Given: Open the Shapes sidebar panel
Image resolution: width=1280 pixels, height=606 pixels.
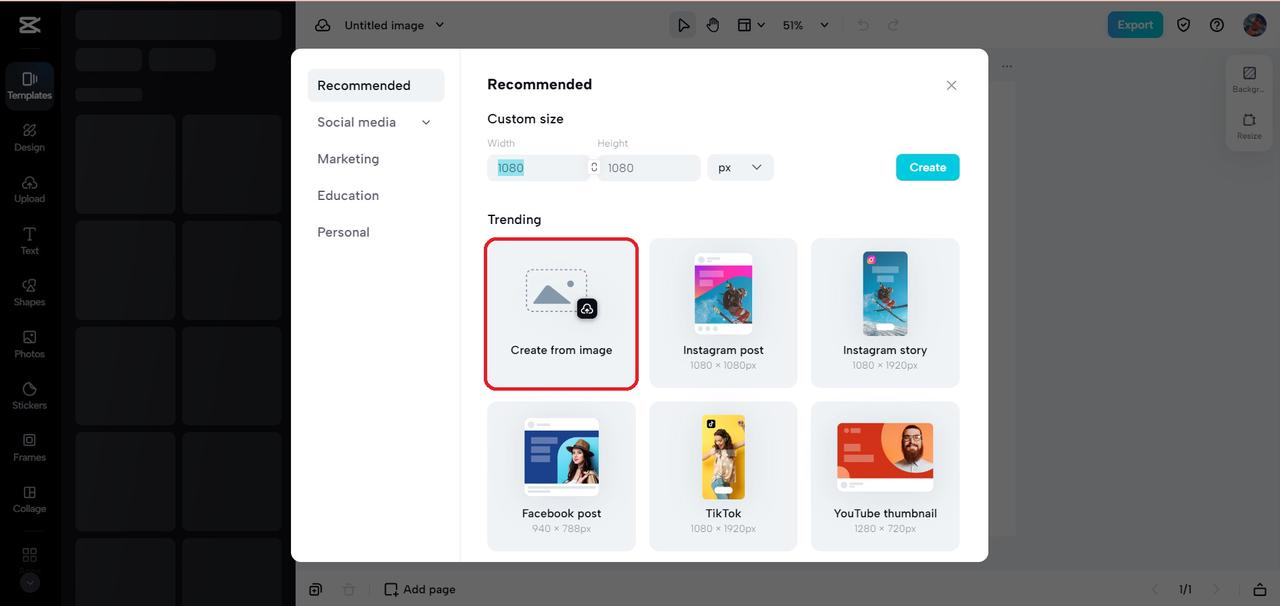Looking at the screenshot, I should click(x=29, y=292).
